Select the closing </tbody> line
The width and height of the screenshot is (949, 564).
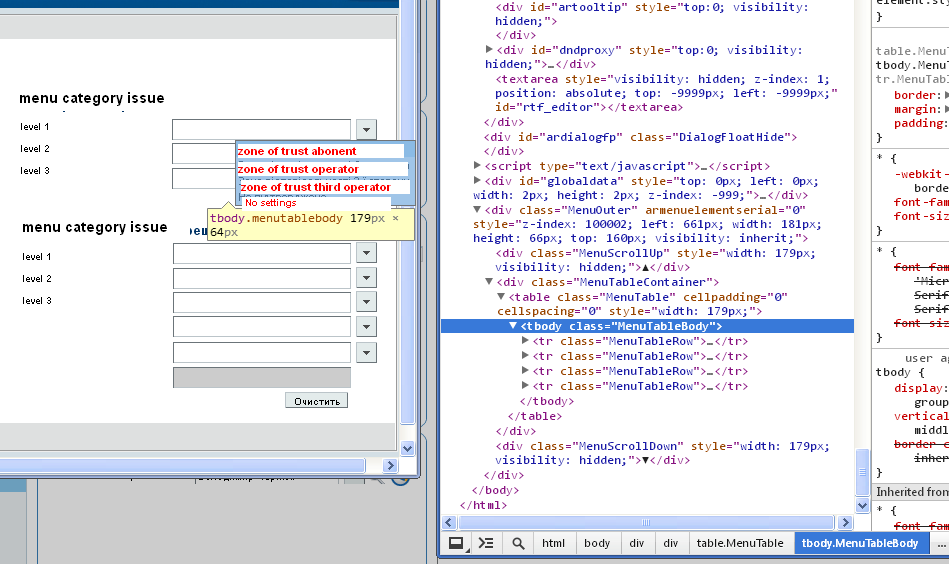click(x=547, y=401)
